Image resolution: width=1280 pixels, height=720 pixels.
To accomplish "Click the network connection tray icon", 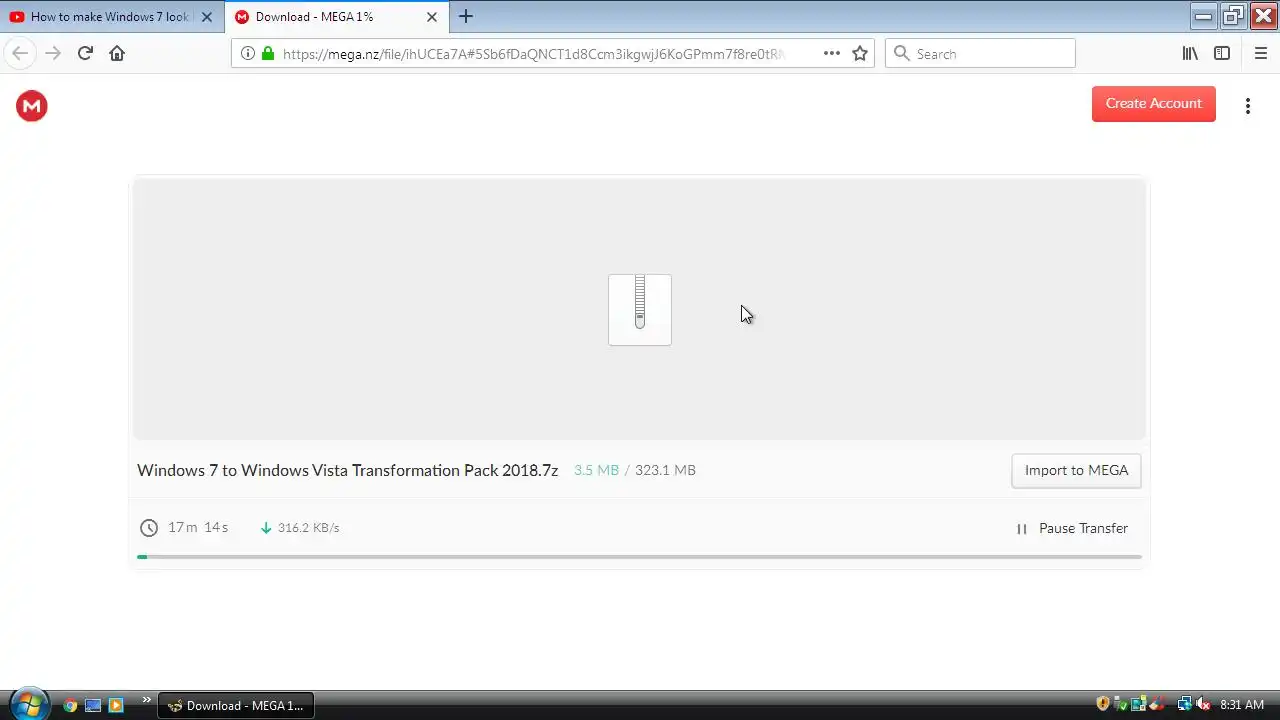I will (1184, 704).
